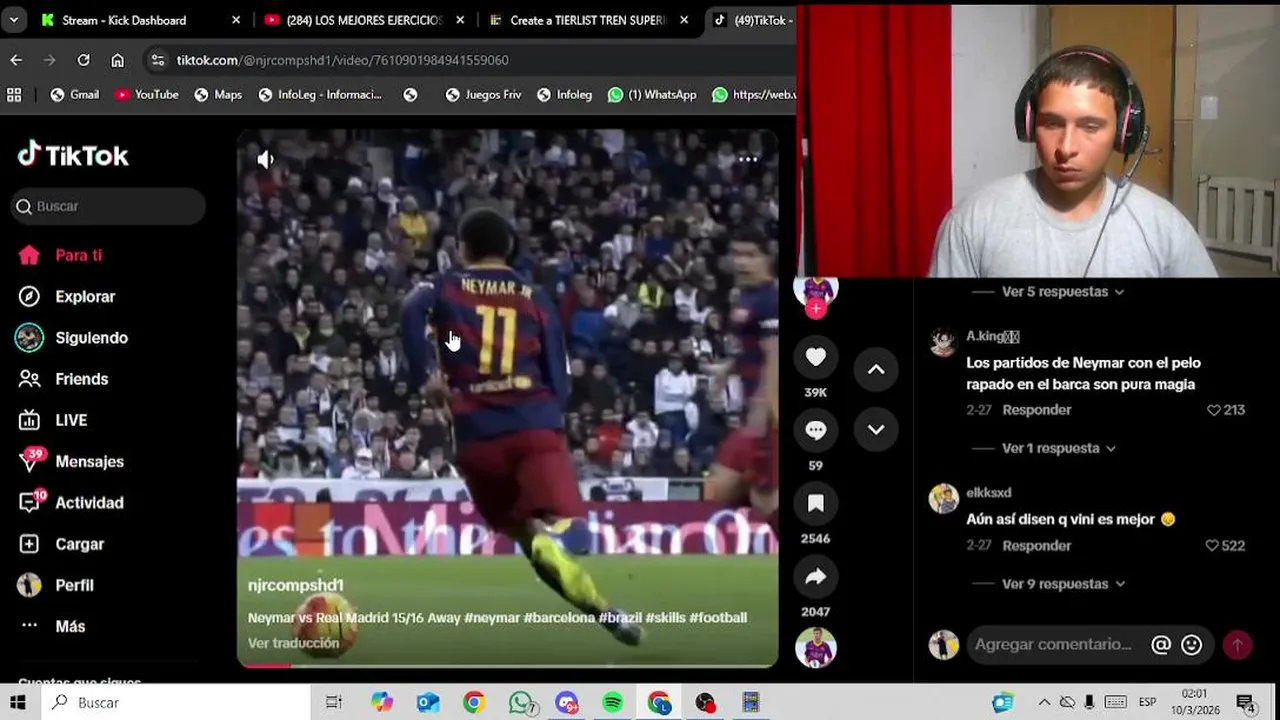Open the browser apps grid icon
1280x720 pixels.
coord(14,95)
